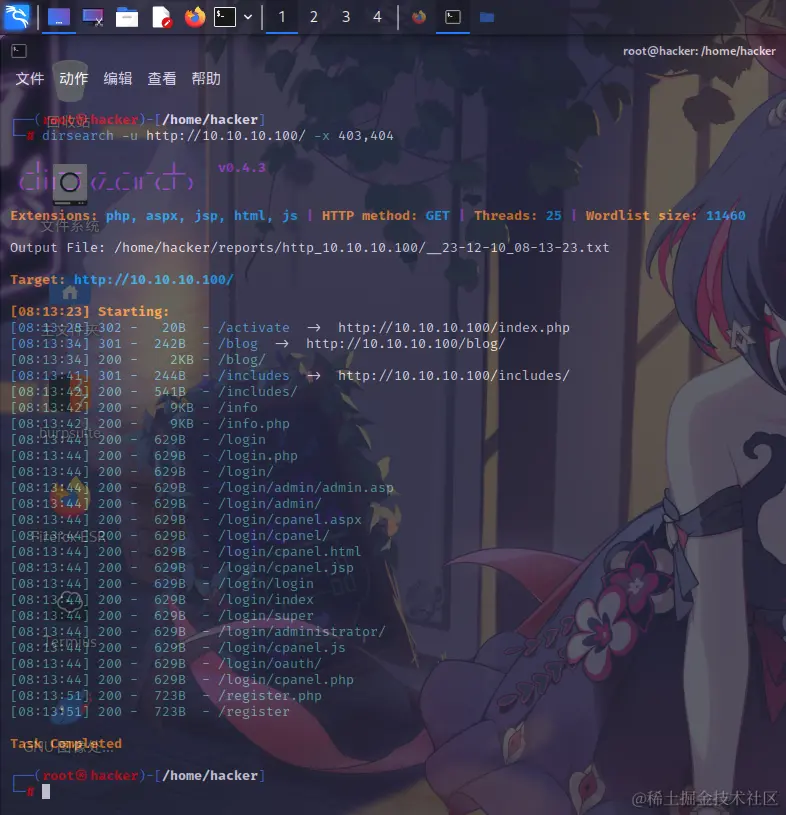Click the terminal cursor at bottom prompt
786x815 pixels.
point(46,792)
